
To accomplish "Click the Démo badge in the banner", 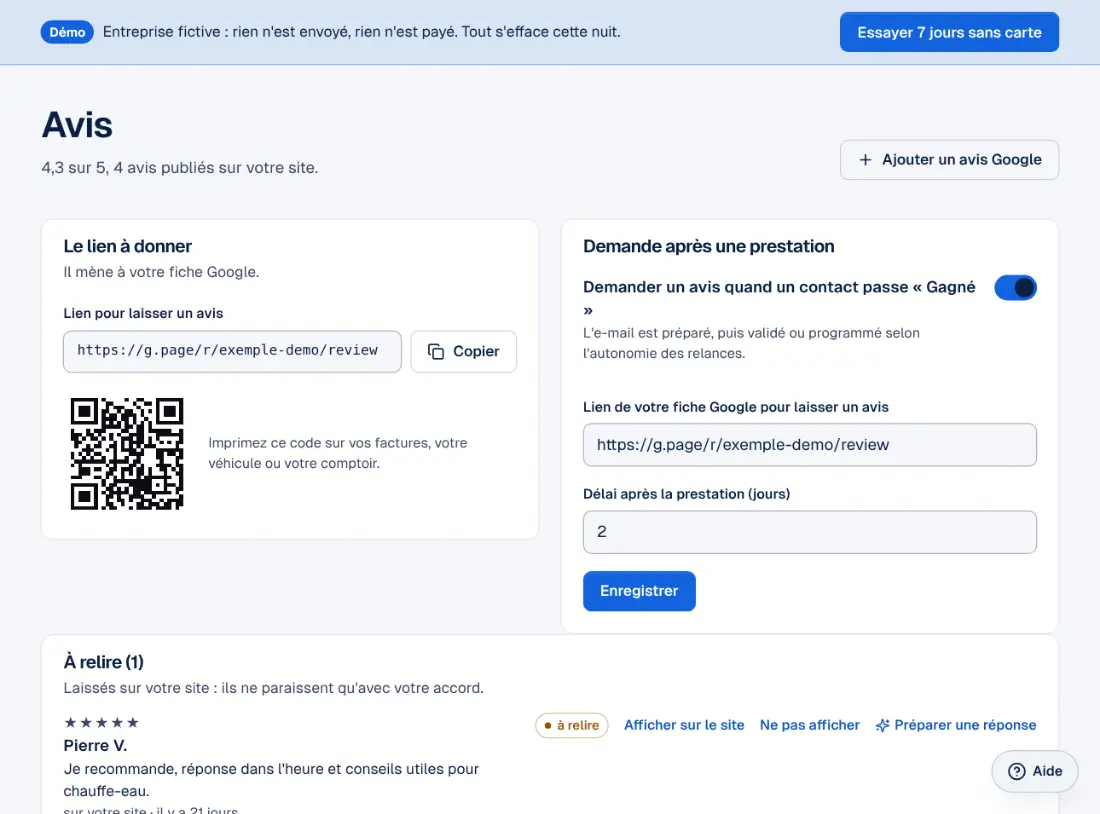I will (67, 32).
